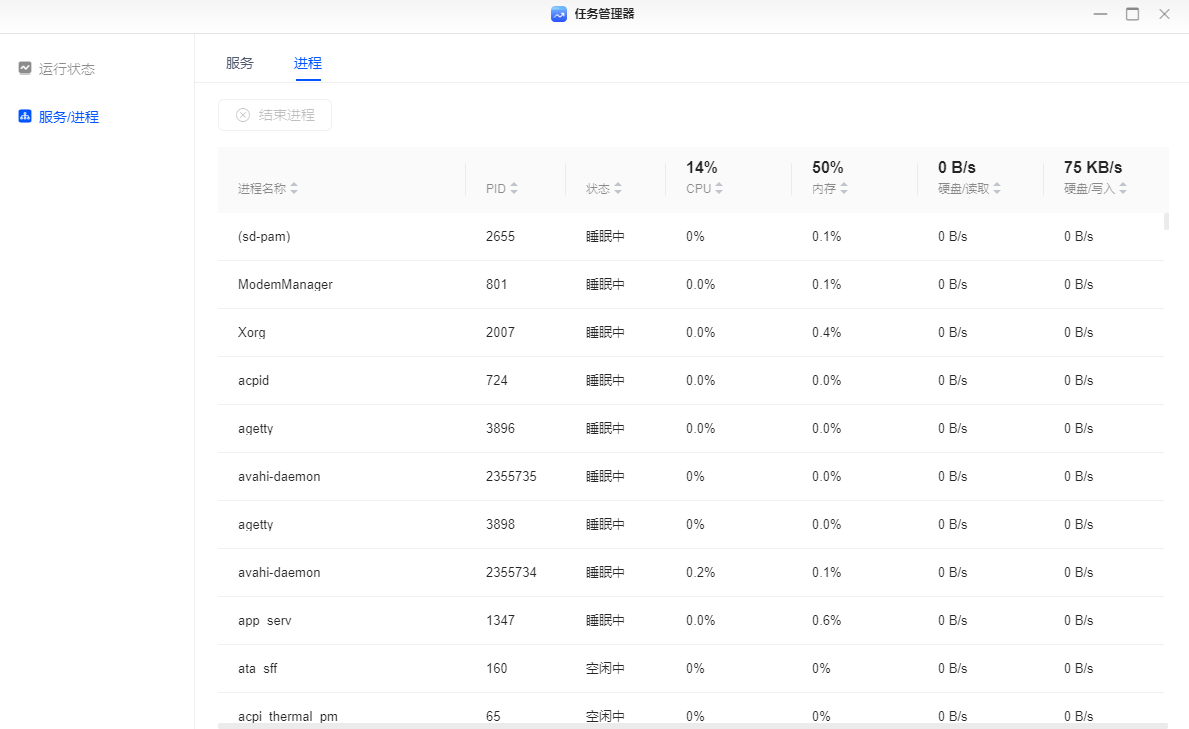Open the 运行状态 sidebar icon

25,68
